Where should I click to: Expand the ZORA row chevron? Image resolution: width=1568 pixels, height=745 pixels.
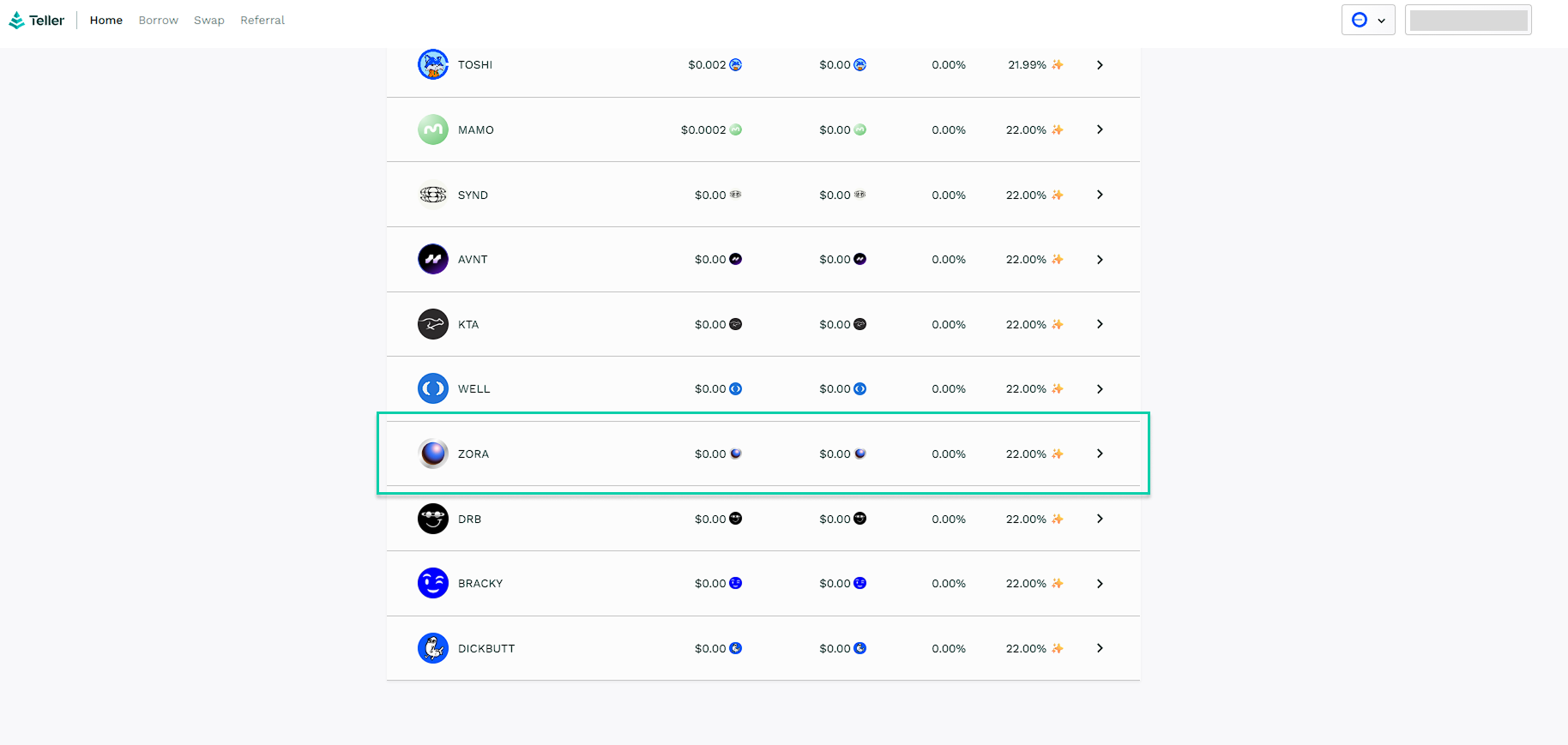(1100, 454)
